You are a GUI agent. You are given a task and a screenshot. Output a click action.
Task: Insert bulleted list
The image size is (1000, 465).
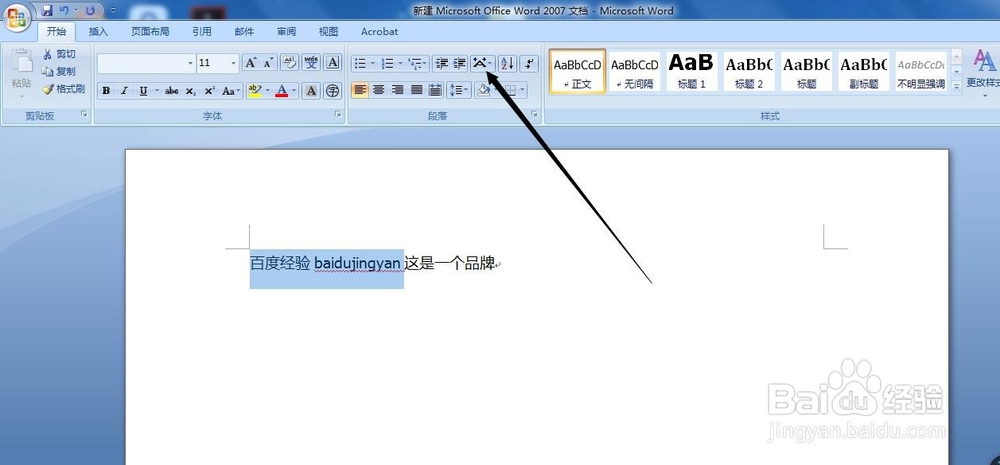pyautogui.click(x=360, y=63)
